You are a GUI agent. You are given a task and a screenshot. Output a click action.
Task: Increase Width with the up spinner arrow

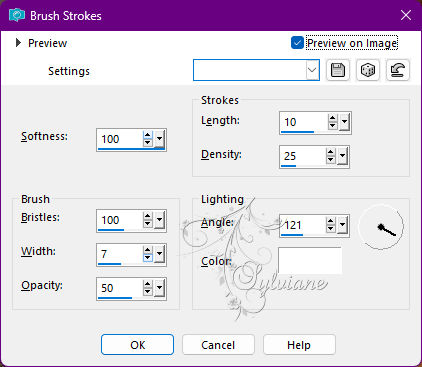point(148,250)
